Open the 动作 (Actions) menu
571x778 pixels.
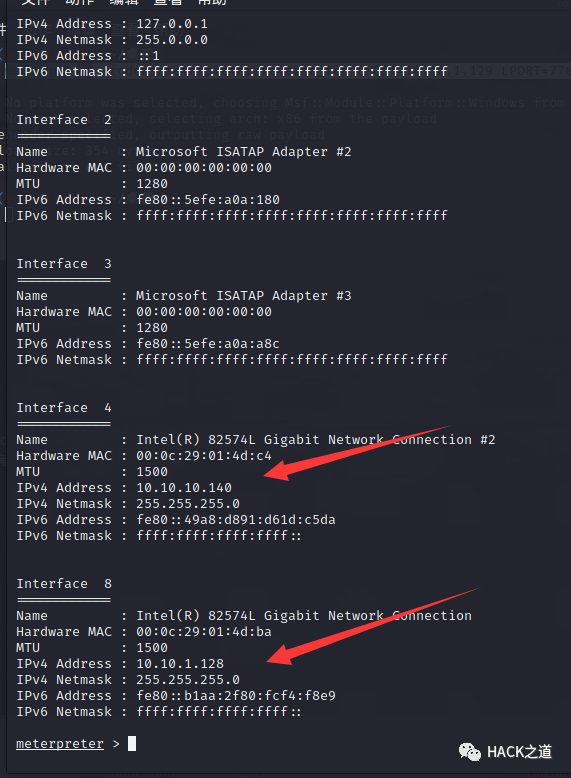point(80,2)
